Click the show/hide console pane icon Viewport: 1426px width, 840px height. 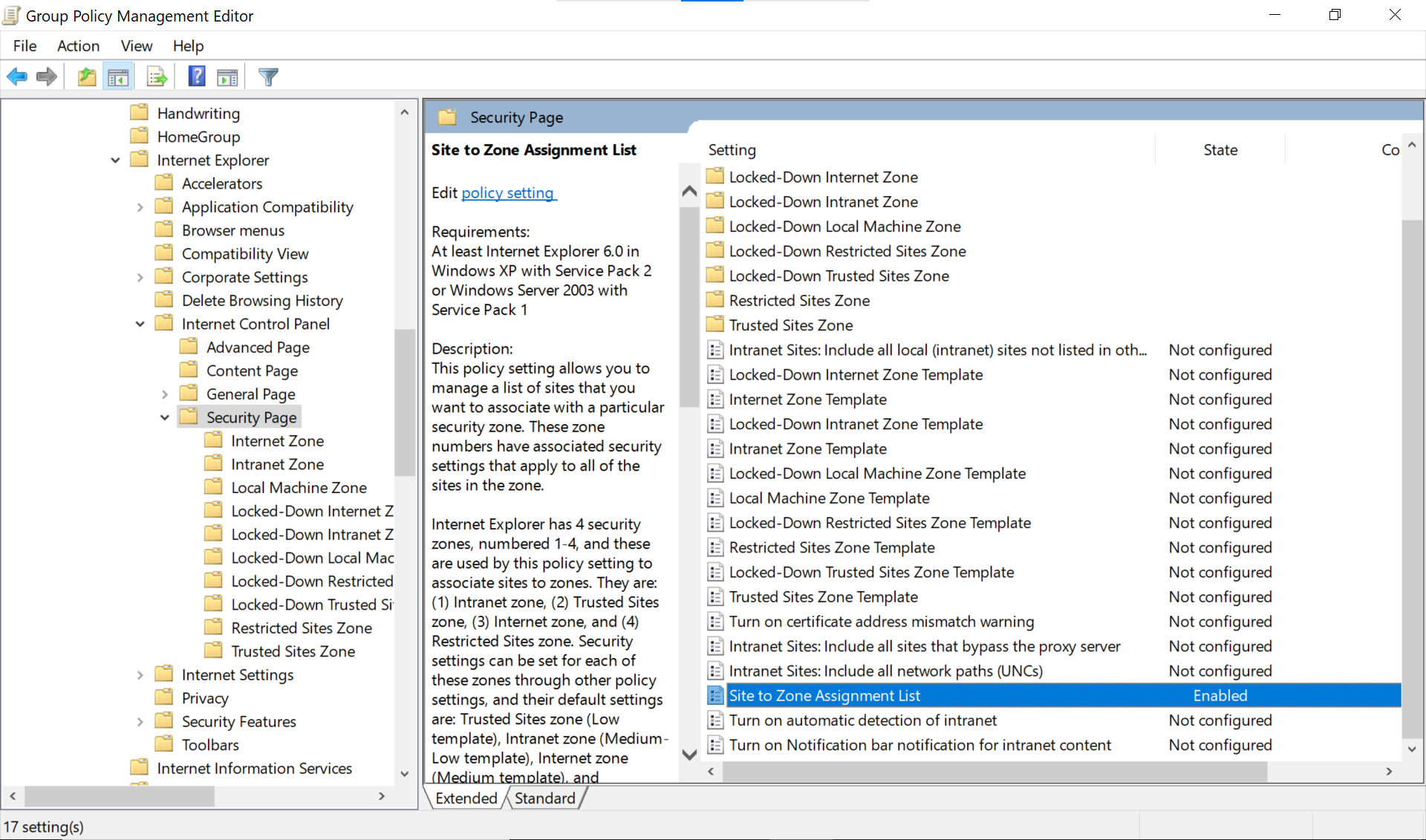click(117, 77)
